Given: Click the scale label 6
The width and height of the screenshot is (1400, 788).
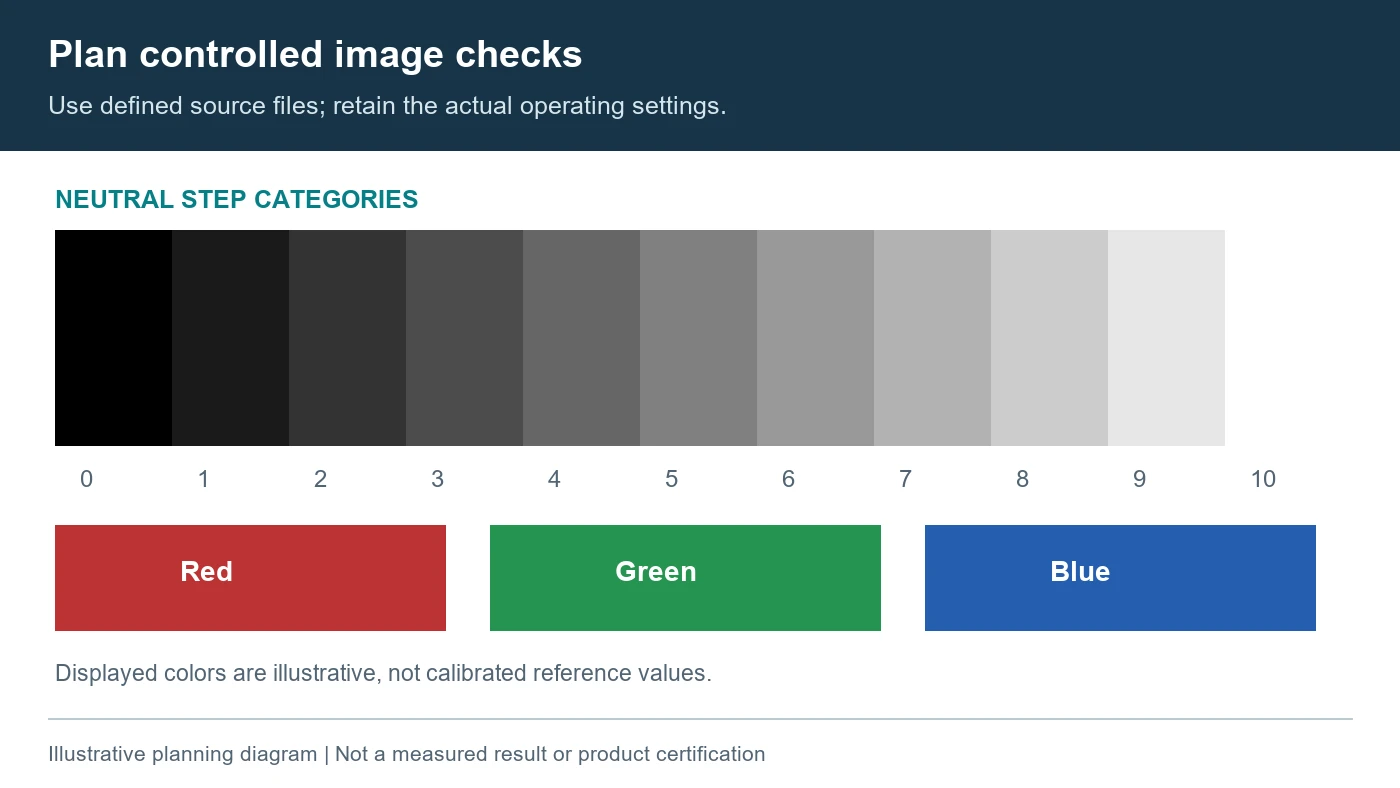Looking at the screenshot, I should (788, 479).
